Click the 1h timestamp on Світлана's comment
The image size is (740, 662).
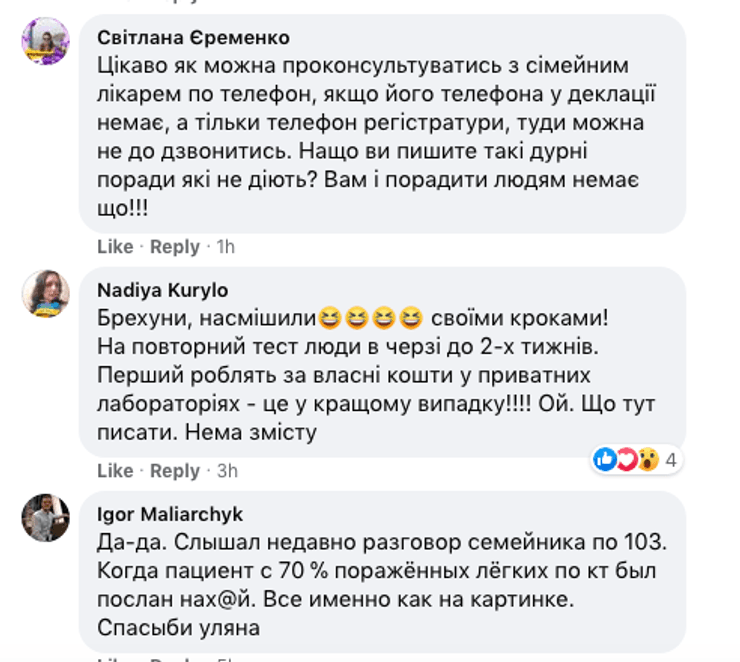pos(225,246)
